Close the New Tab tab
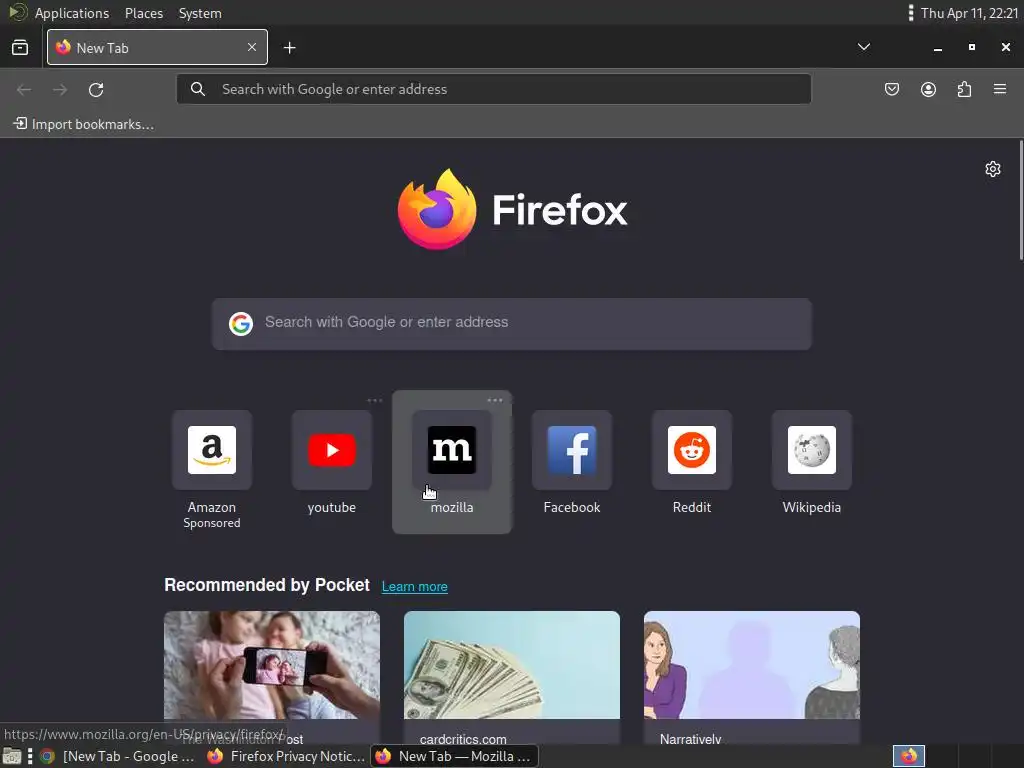 (x=252, y=47)
